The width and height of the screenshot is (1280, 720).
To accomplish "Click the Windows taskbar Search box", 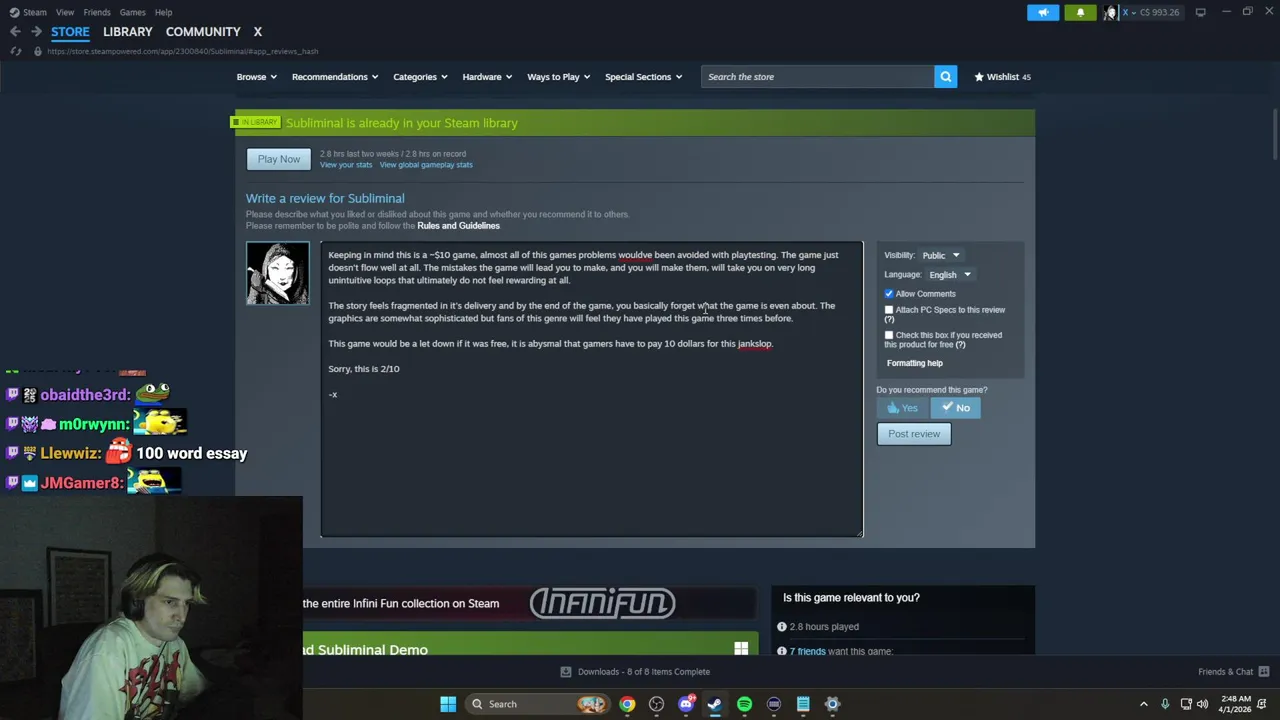I will coord(540,704).
